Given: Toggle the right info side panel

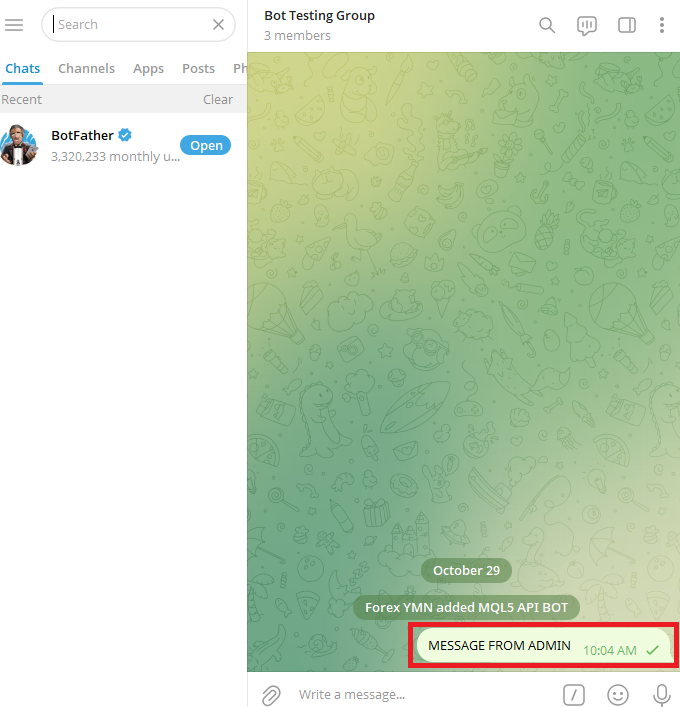Looking at the screenshot, I should [627, 25].
